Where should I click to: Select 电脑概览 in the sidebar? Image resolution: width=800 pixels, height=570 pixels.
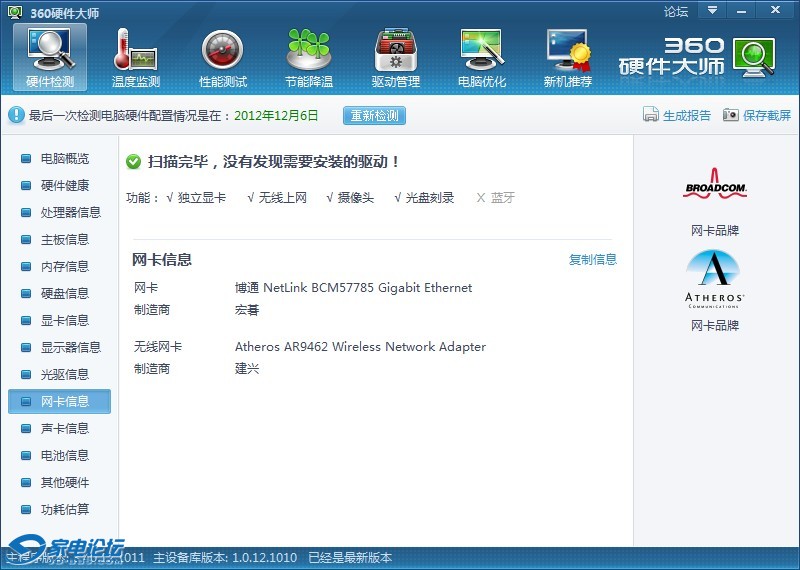pos(64,159)
